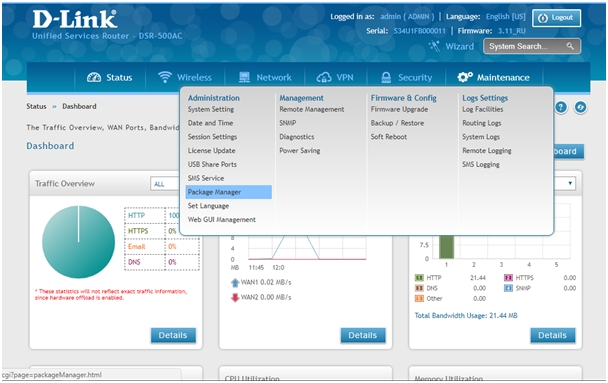Choose Backup / Restore
The height and width of the screenshot is (383, 608).
coord(397,123)
